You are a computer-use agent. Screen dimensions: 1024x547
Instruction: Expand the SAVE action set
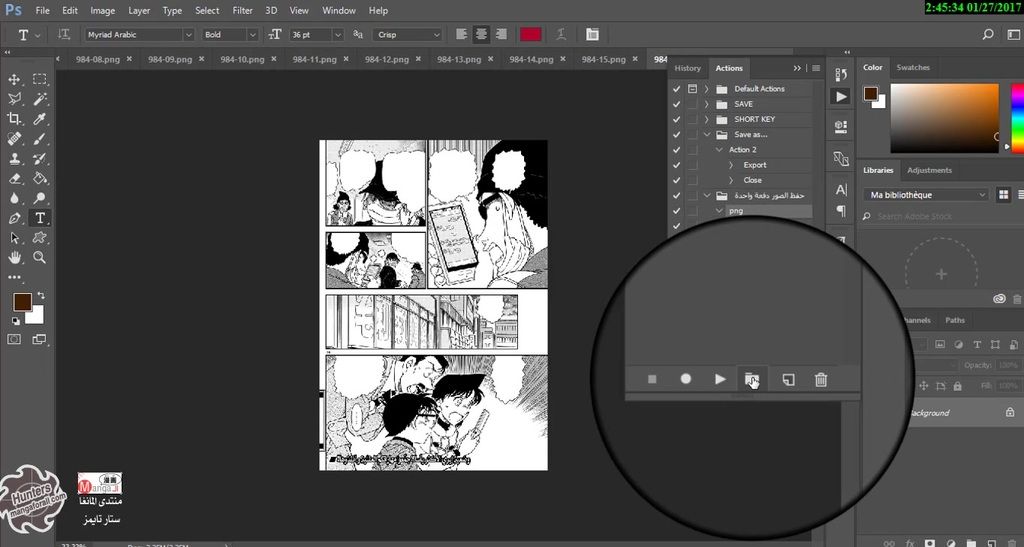(x=707, y=104)
